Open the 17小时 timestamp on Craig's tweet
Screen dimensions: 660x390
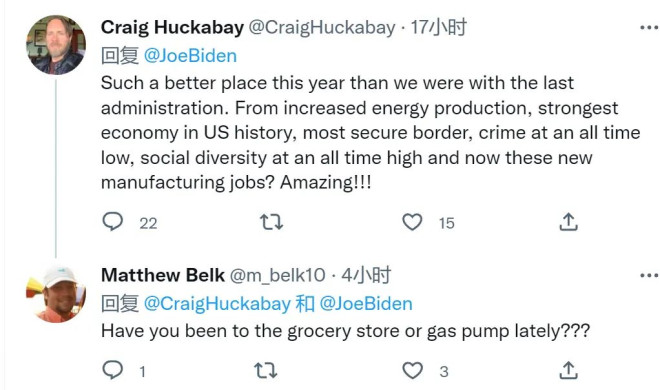[x=439, y=28]
